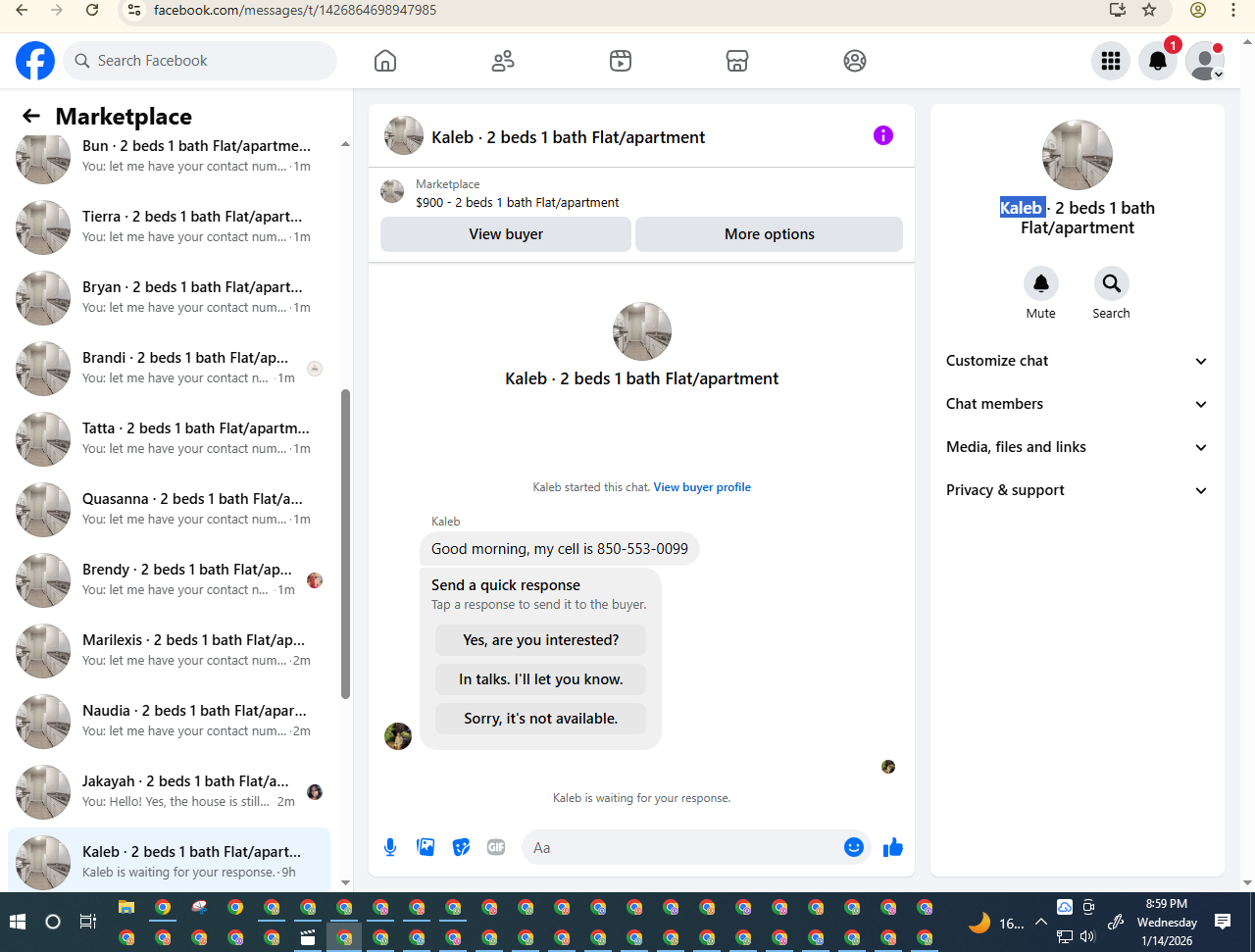Show hidden system tray icons chevron
Viewport: 1255px width, 952px height.
click(x=1041, y=922)
